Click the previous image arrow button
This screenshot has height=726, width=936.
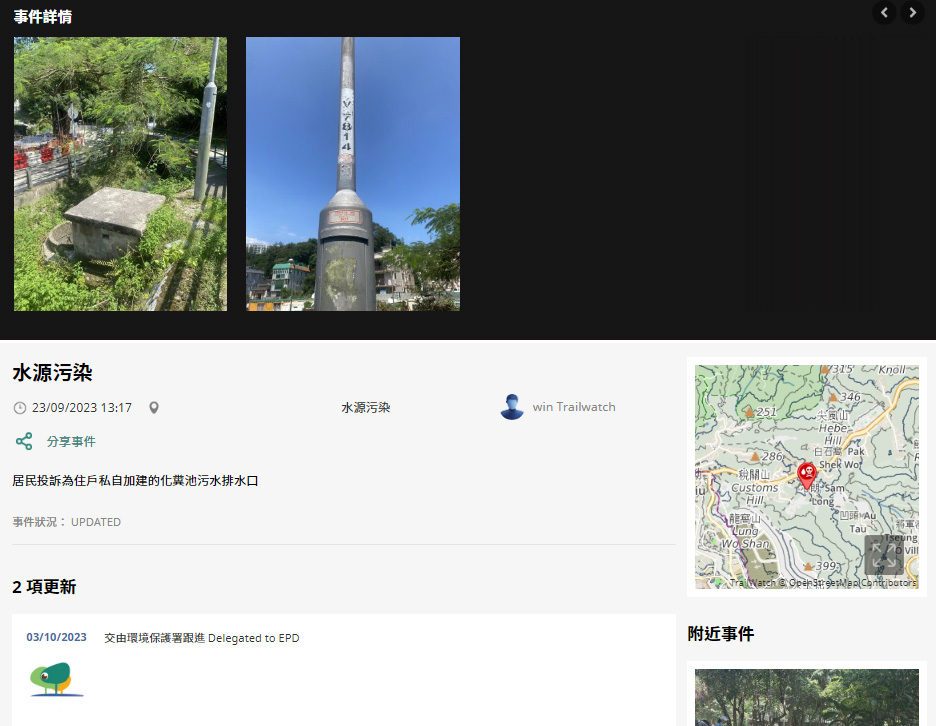884,12
